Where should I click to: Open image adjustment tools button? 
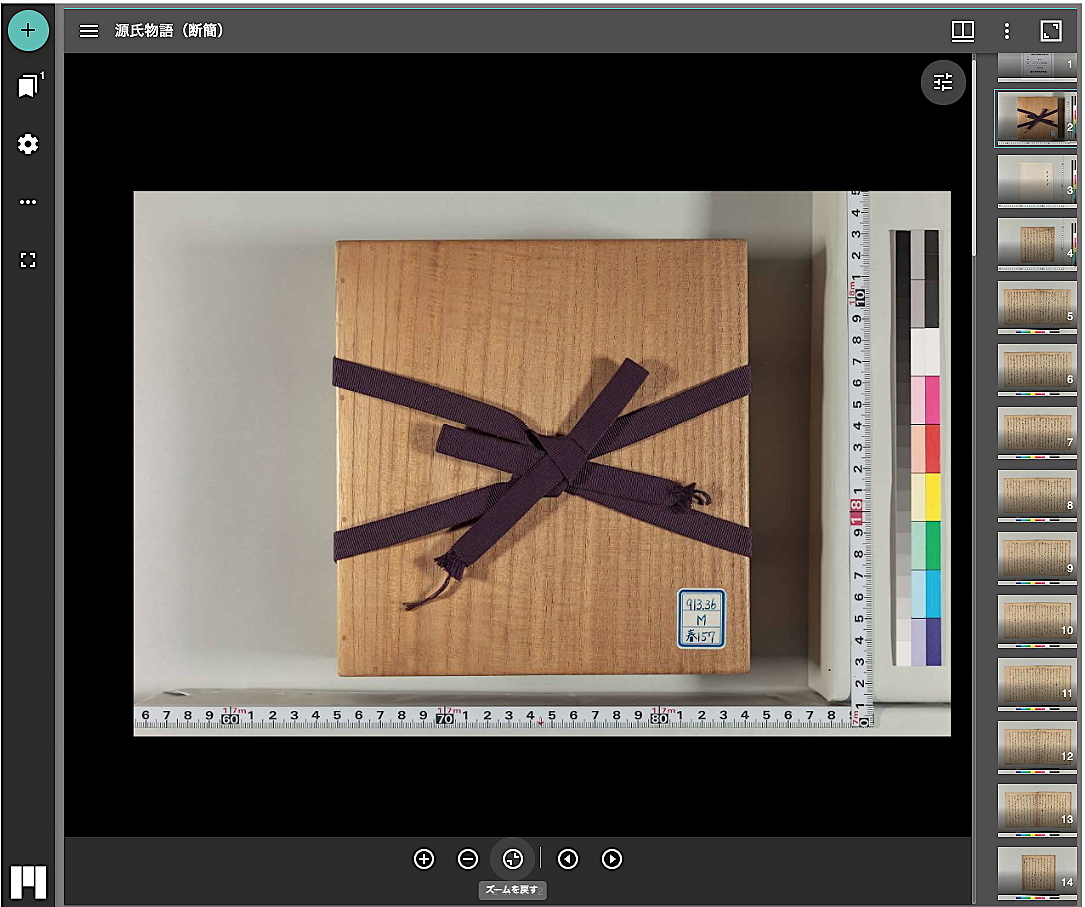coord(943,82)
